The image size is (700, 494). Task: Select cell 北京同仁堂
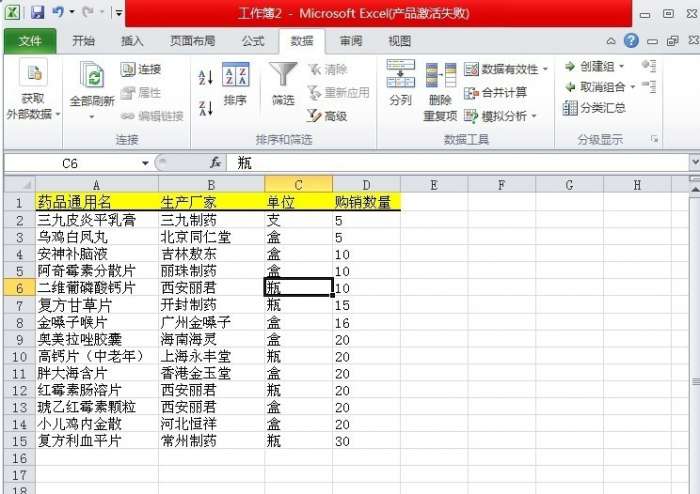[211, 237]
